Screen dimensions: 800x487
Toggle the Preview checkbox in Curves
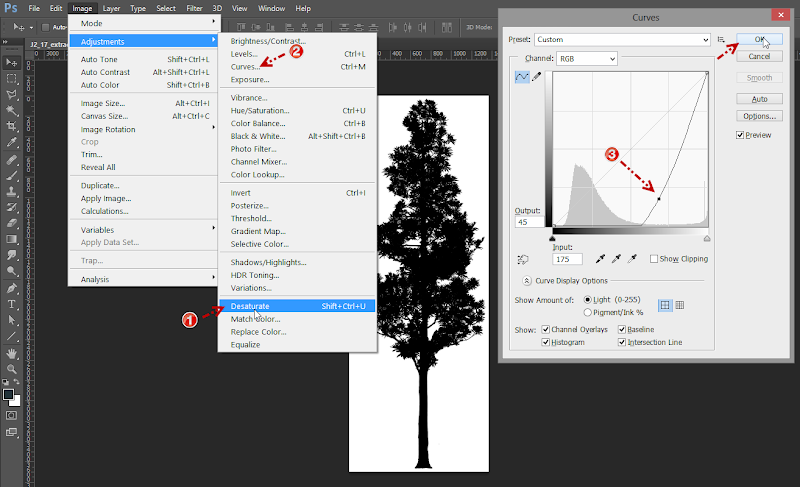point(740,135)
